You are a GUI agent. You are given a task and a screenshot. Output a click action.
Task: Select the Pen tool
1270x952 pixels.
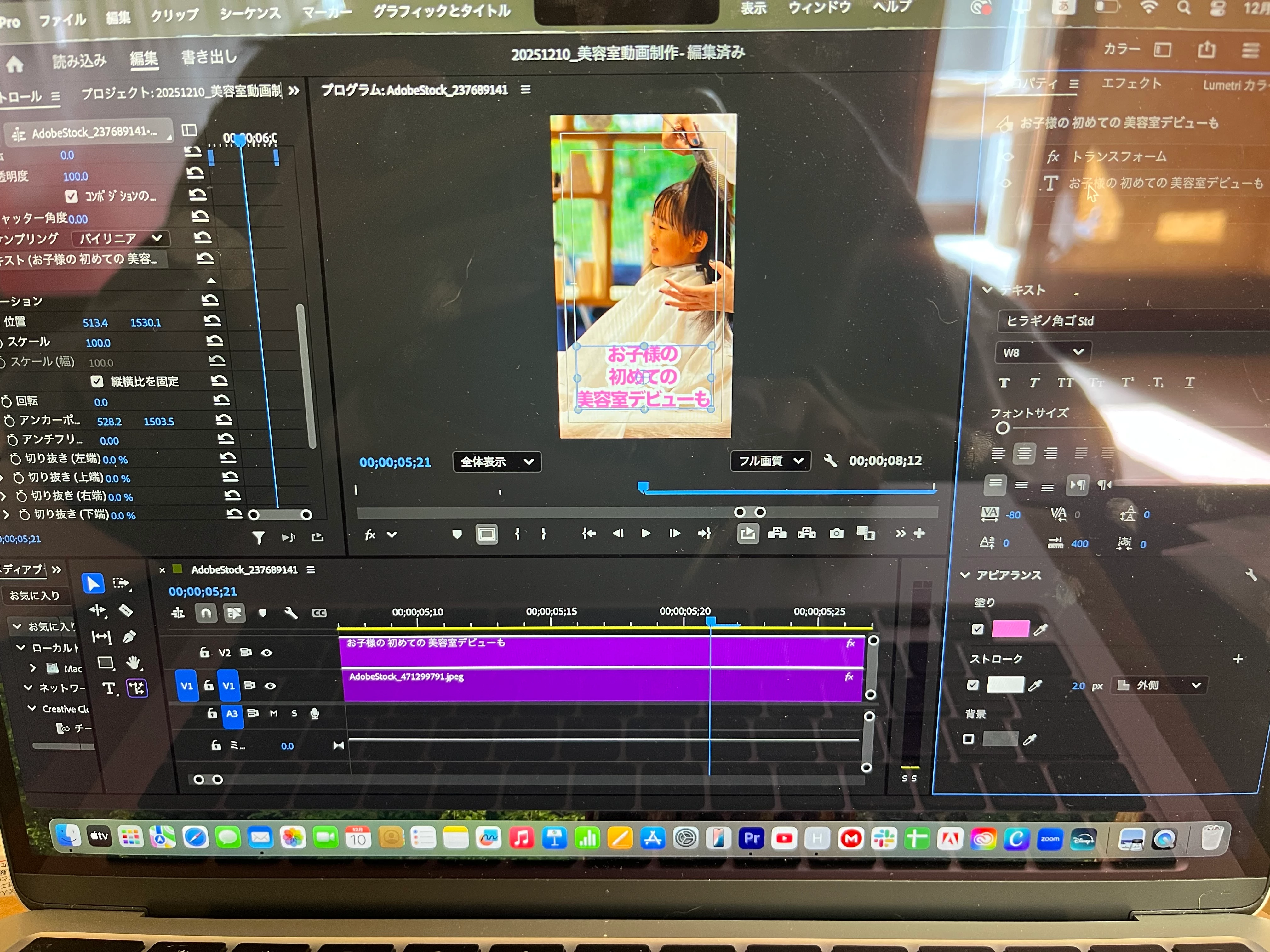(129, 636)
